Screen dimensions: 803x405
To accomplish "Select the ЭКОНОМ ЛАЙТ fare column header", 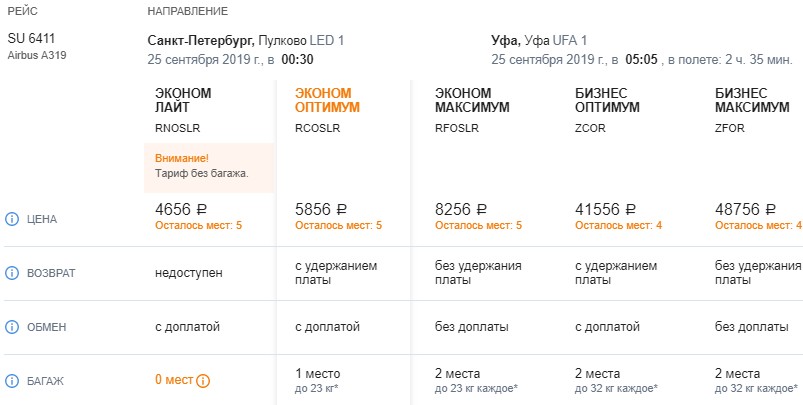I will 183,100.
